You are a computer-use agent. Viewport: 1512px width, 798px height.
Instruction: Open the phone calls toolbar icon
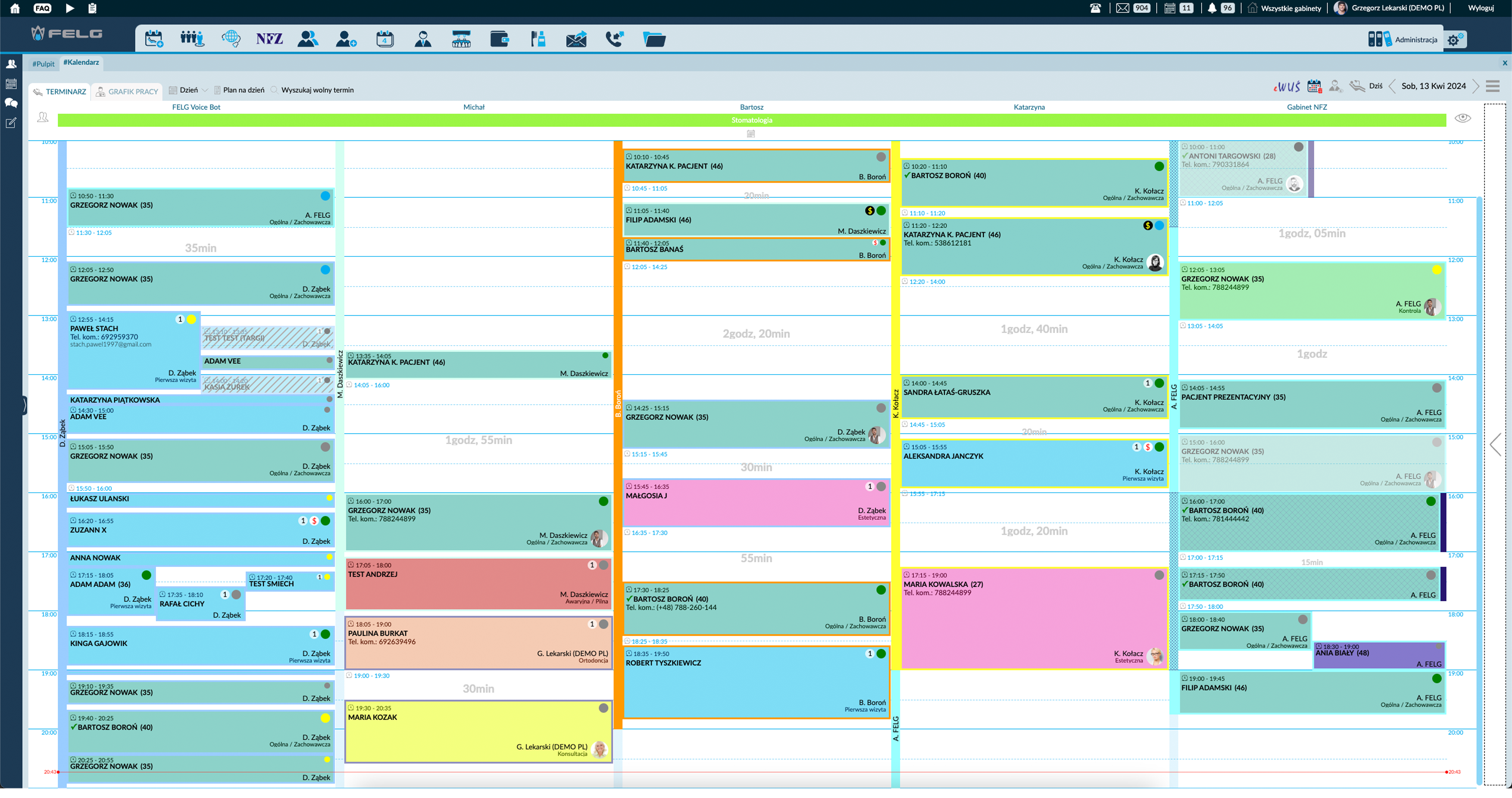[614, 39]
